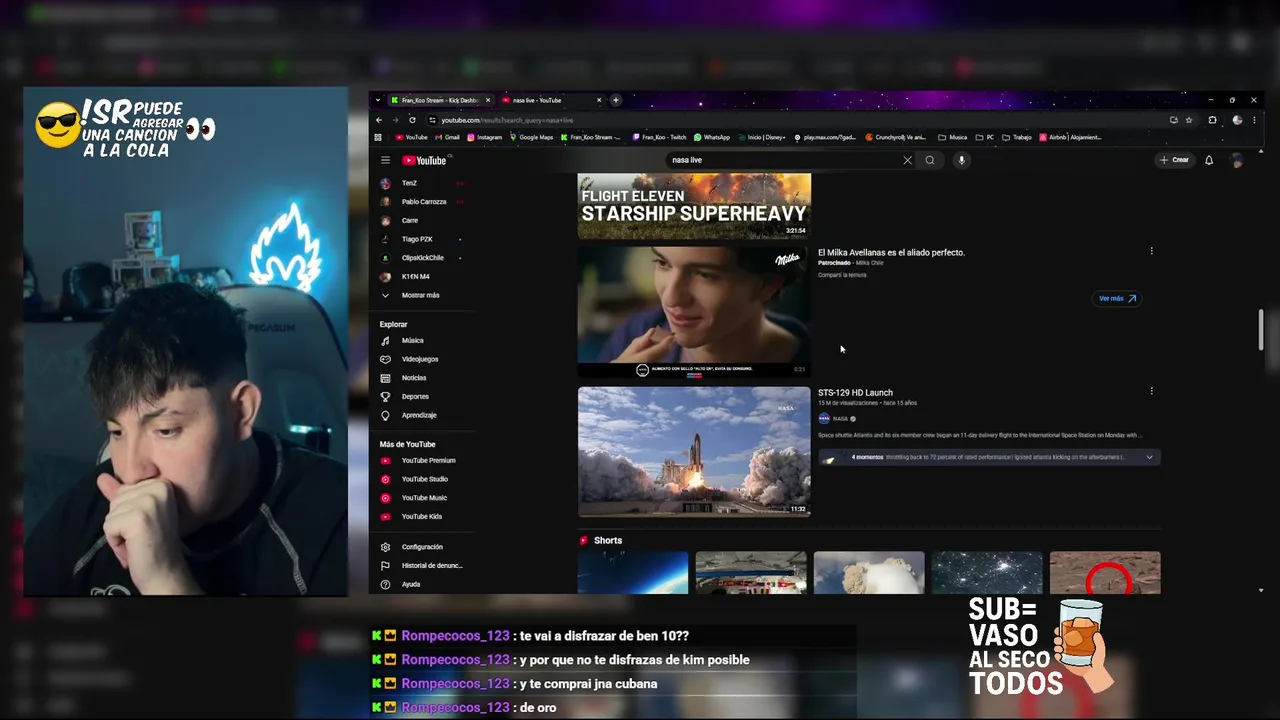Open the Airbnb Alojamiento bookmark
The width and height of the screenshot is (1280, 720).
click(x=1070, y=137)
